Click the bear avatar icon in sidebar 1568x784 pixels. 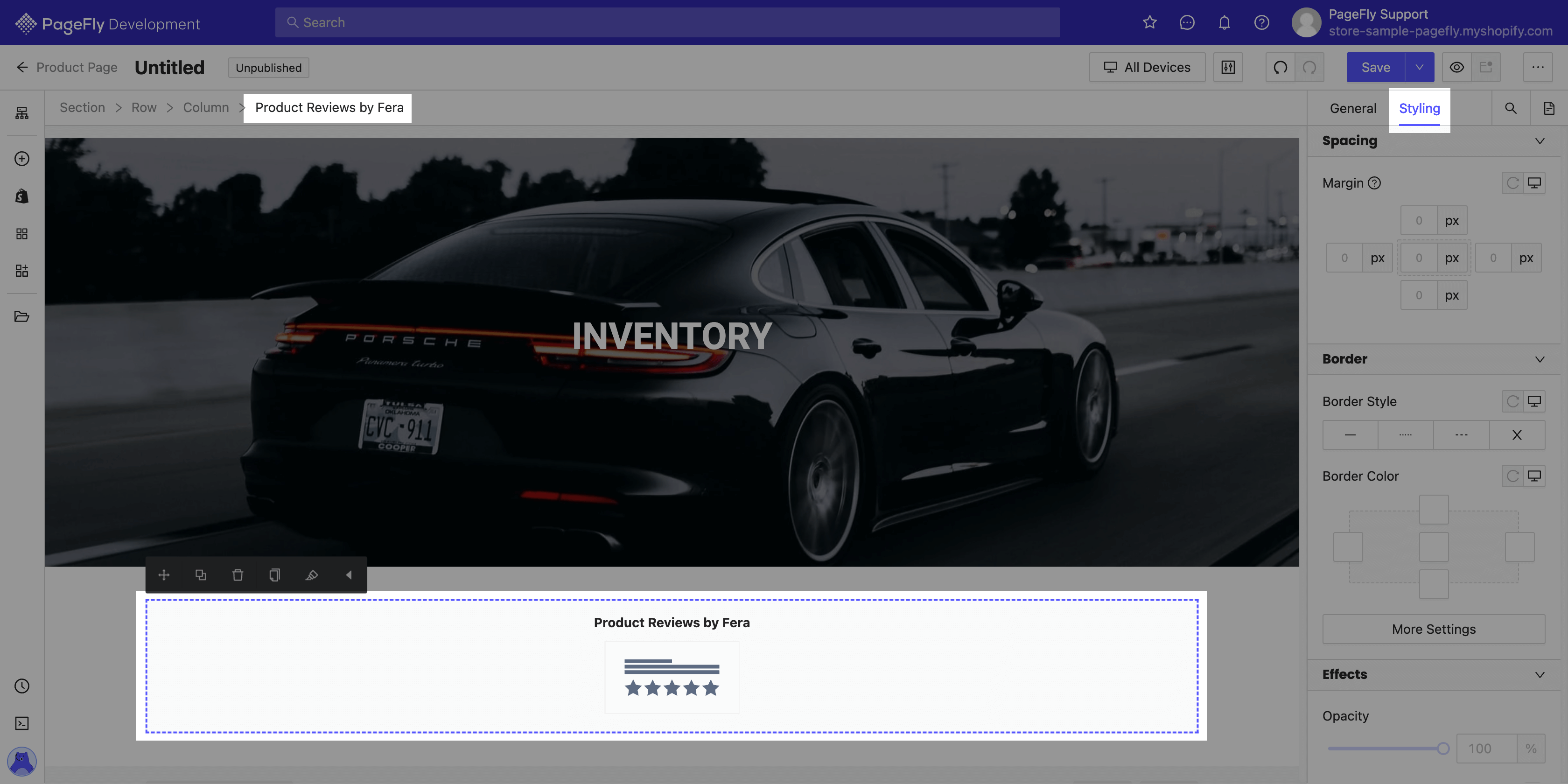[22, 761]
